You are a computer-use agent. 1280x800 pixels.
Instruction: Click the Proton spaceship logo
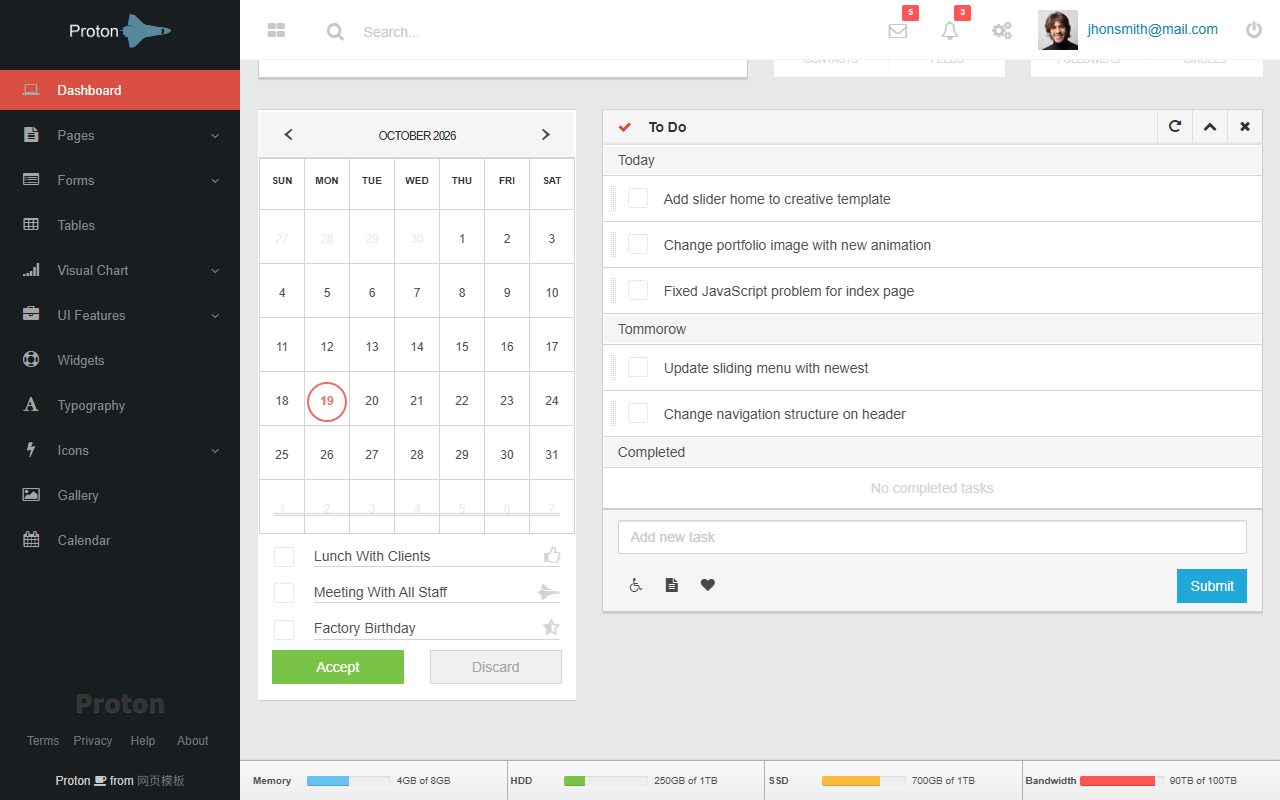120,31
